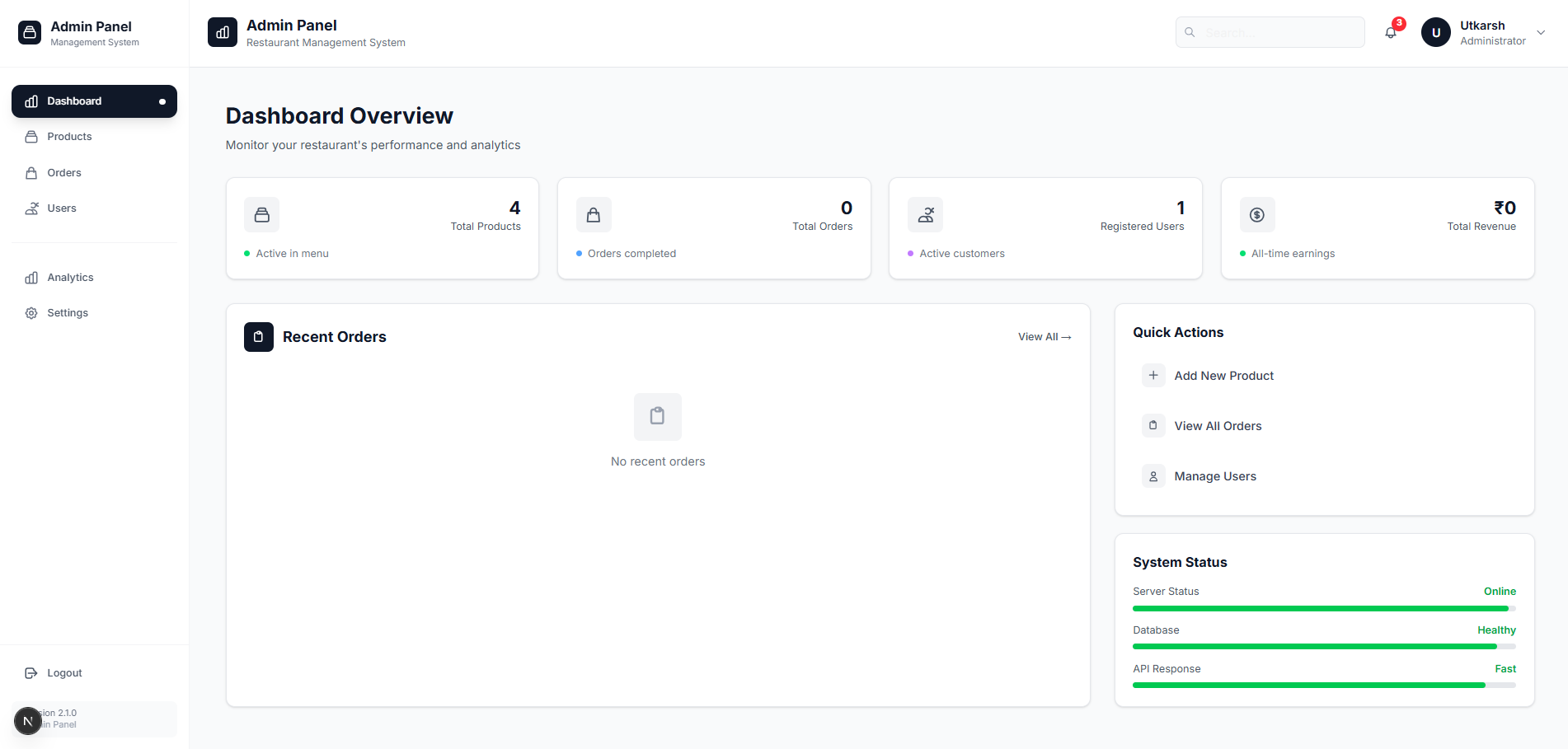The height and width of the screenshot is (749, 1568).
Task: Click the View All orders link
Action: pos(1044,337)
